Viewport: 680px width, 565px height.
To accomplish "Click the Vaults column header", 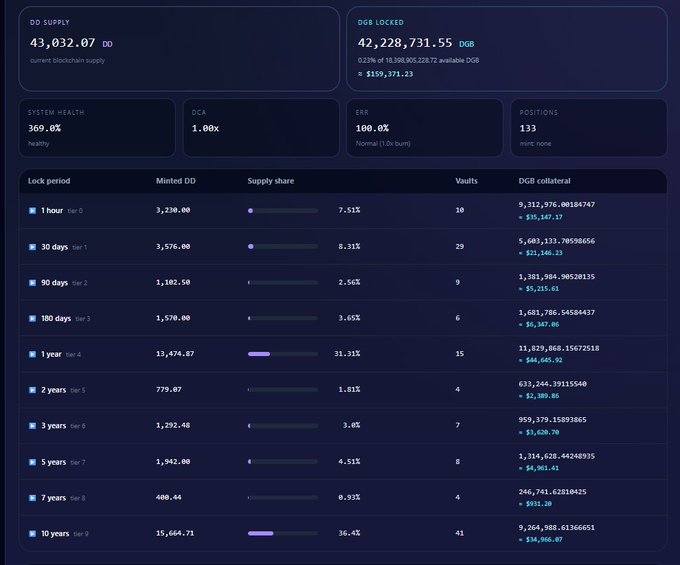I will tap(466, 181).
